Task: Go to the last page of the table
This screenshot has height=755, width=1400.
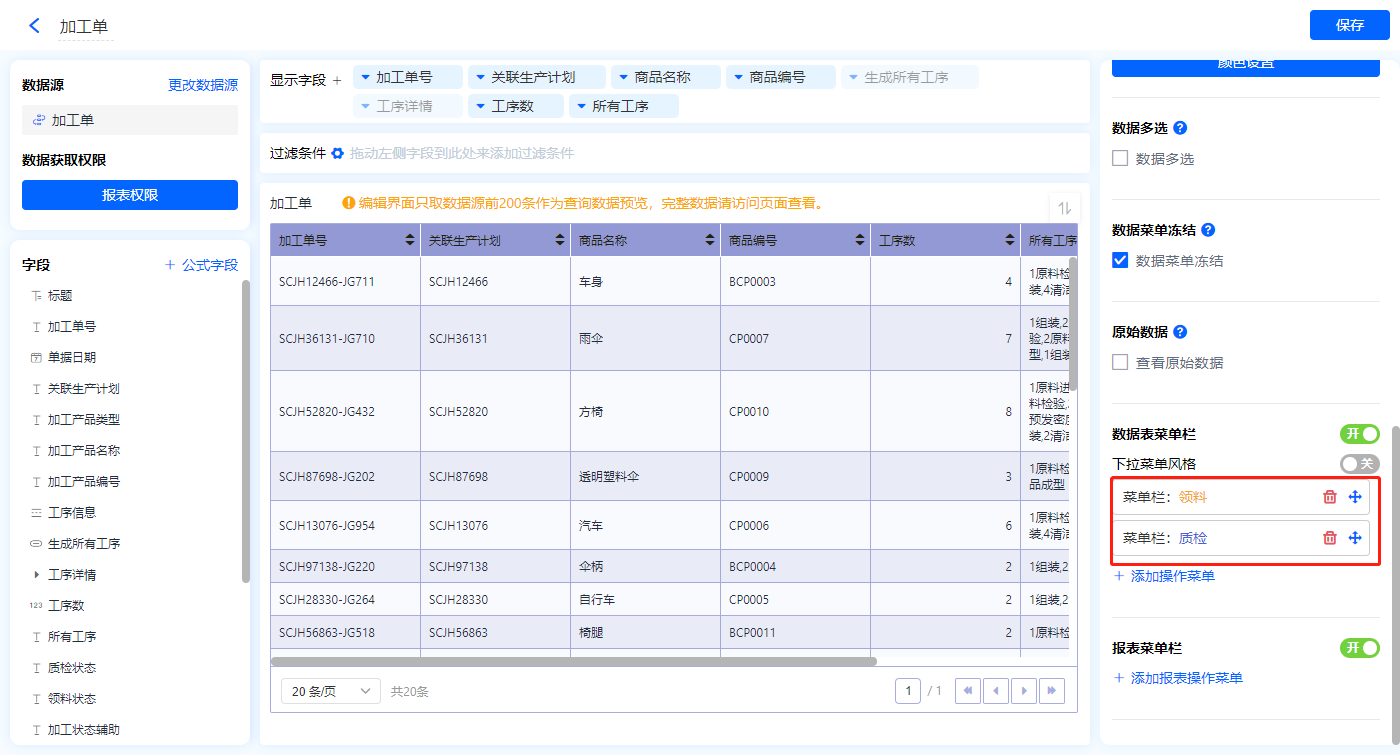Action: [x=1051, y=691]
